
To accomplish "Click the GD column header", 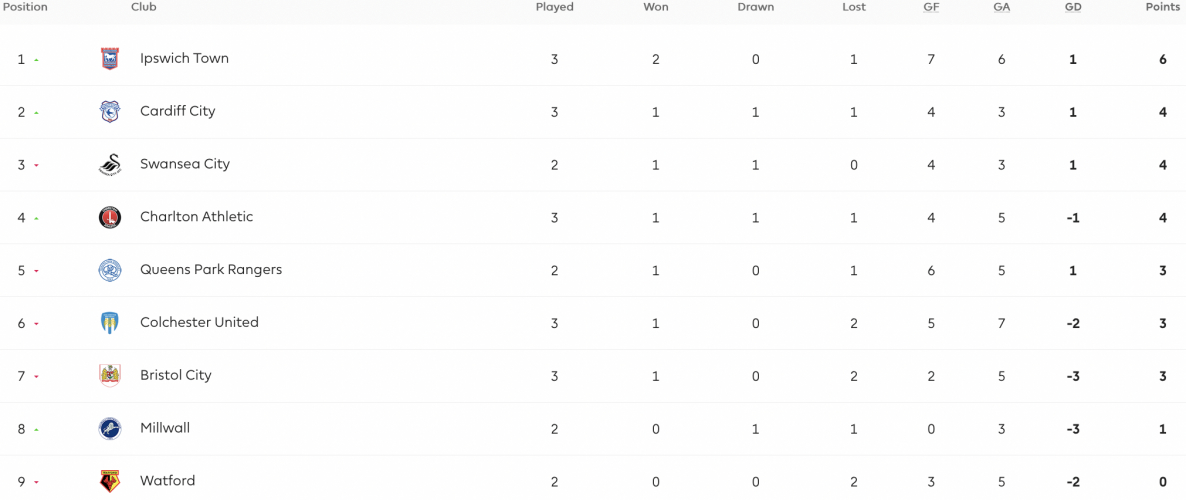I will click(1073, 8).
